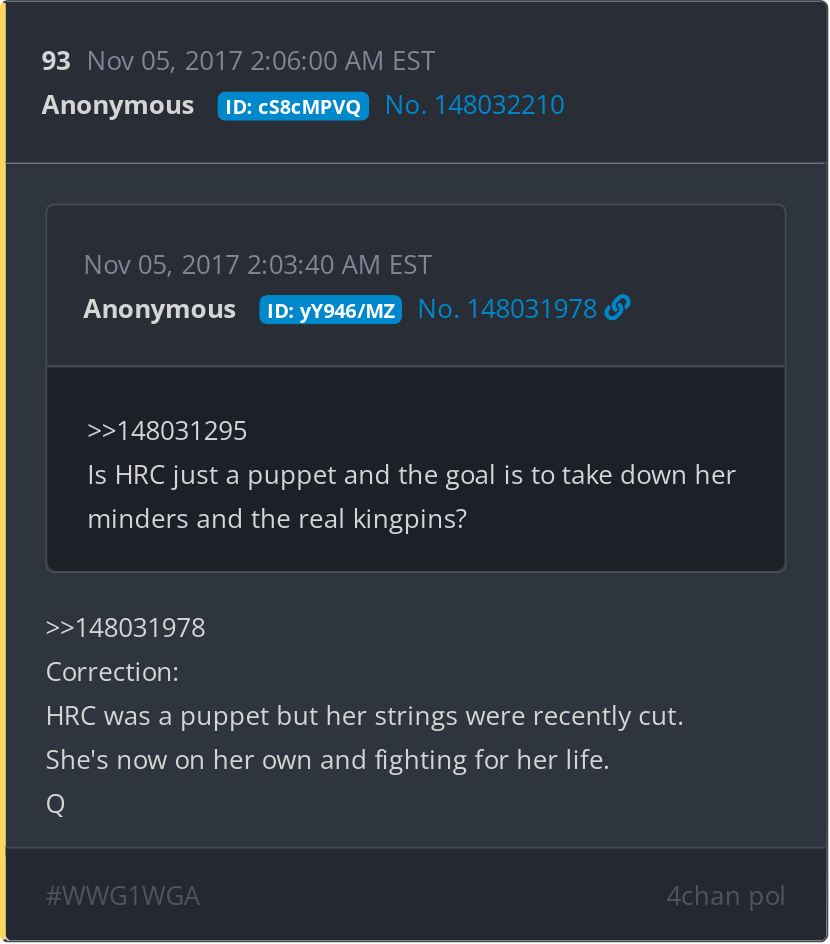Image resolution: width=830 pixels, height=944 pixels.
Task: Open quoted post link No. 148031978
Action: pyautogui.click(x=507, y=309)
